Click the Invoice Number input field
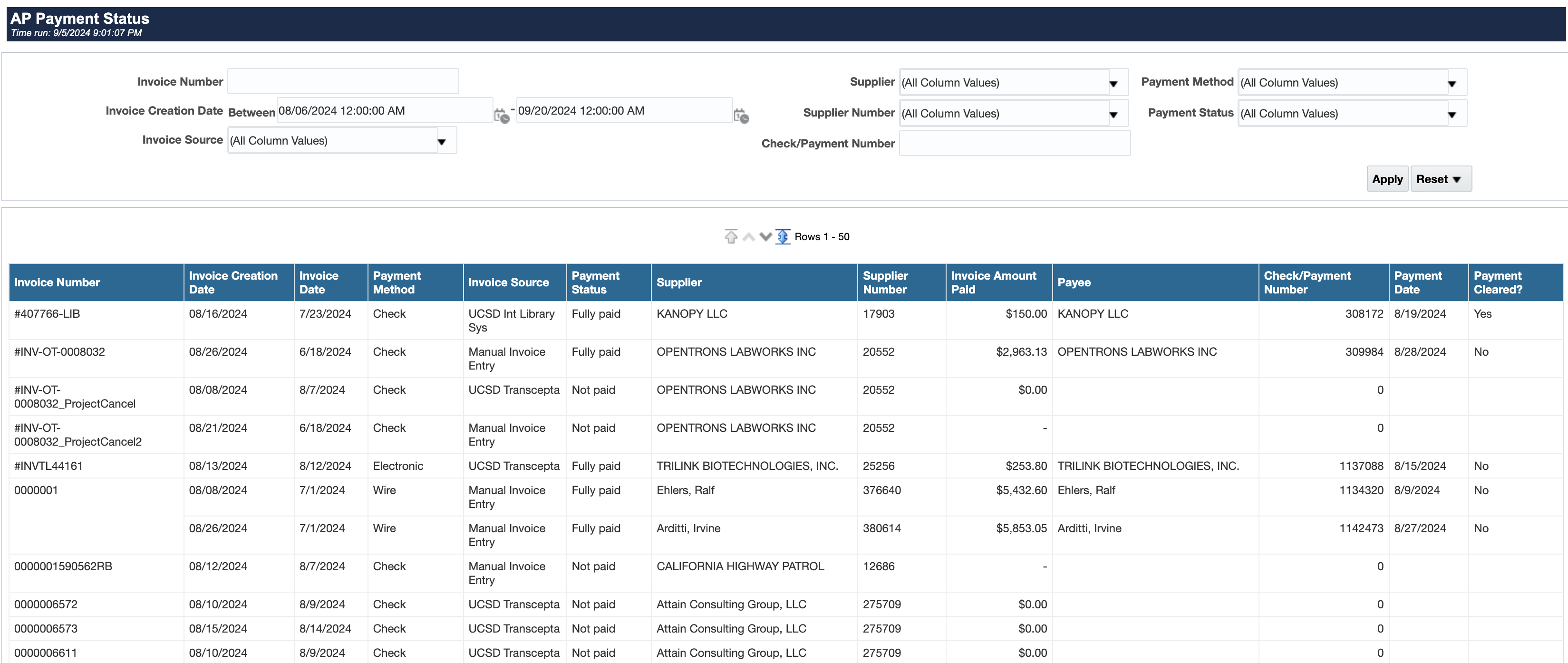The width and height of the screenshot is (1568, 663). 343,82
